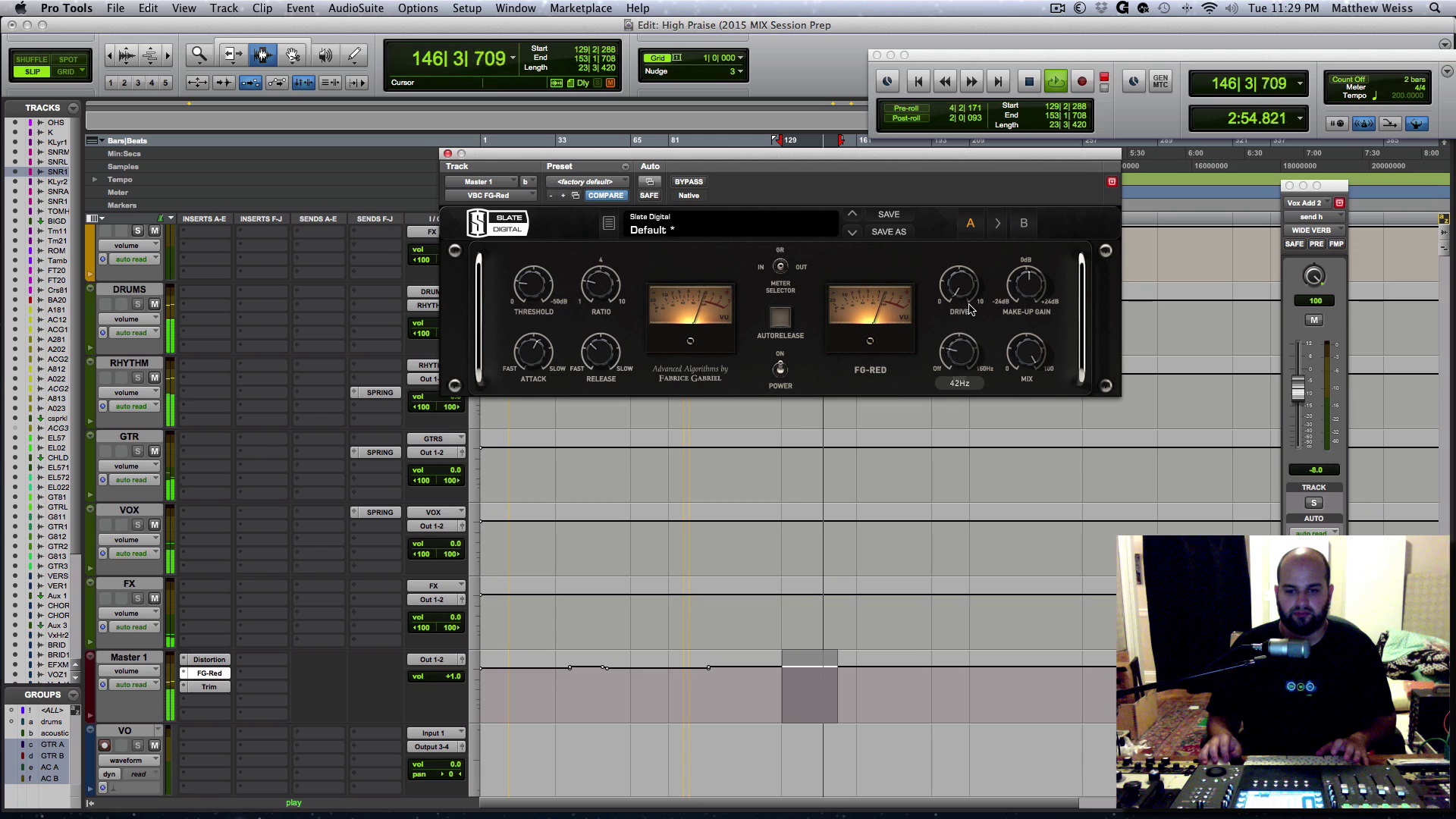Solo the VOX track

click(x=137, y=525)
